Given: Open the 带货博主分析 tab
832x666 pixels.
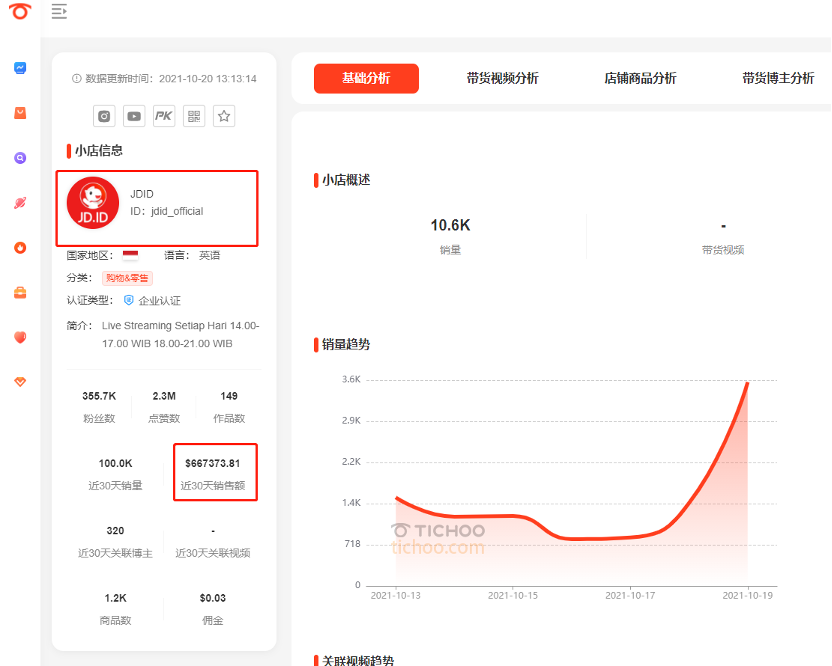Looking at the screenshot, I should (778, 78).
